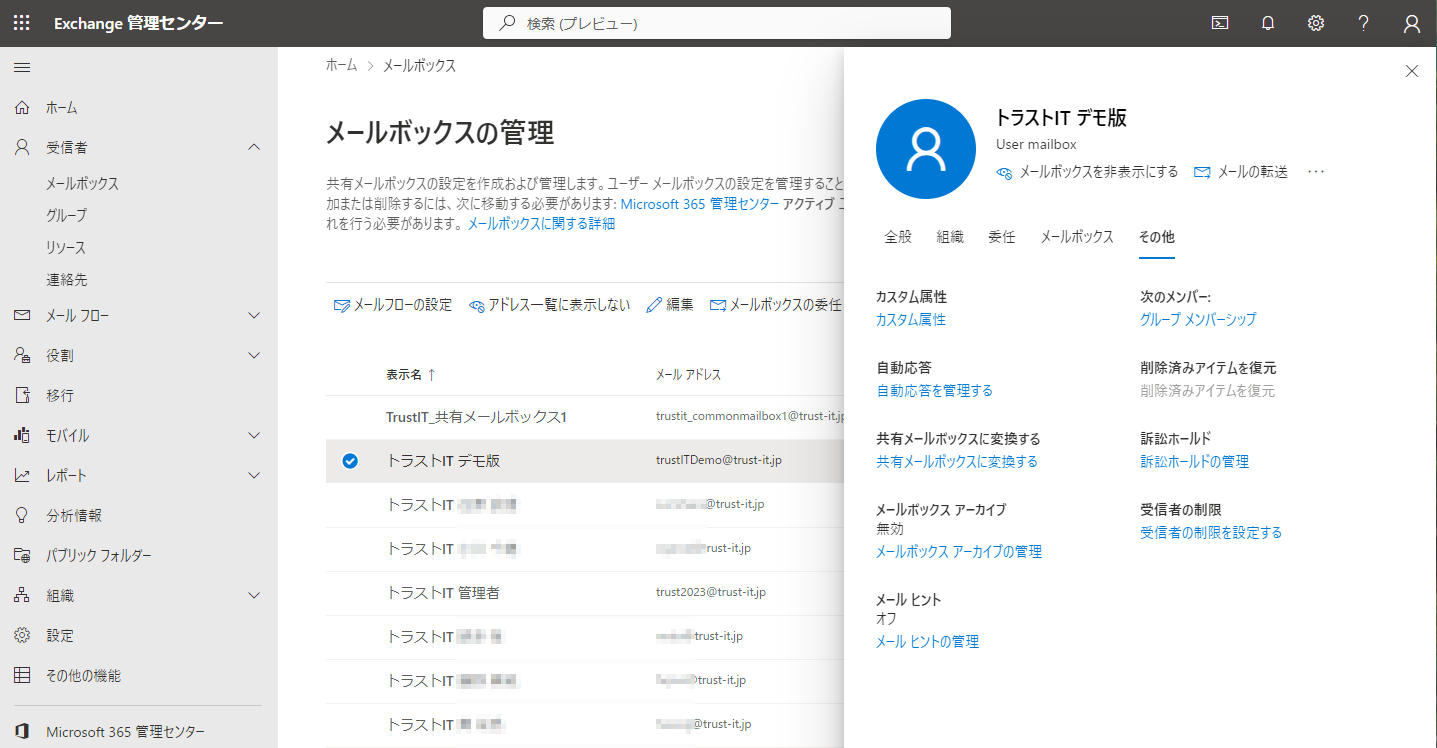Click the notifications bell icon
1437x748 pixels.
[1268, 23]
